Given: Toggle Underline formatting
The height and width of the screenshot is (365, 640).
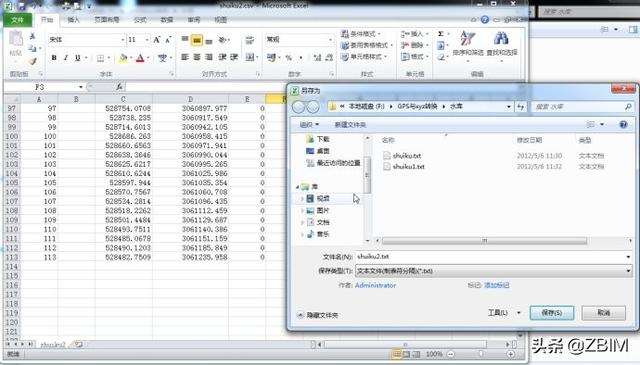Looking at the screenshot, I should click(x=78, y=58).
